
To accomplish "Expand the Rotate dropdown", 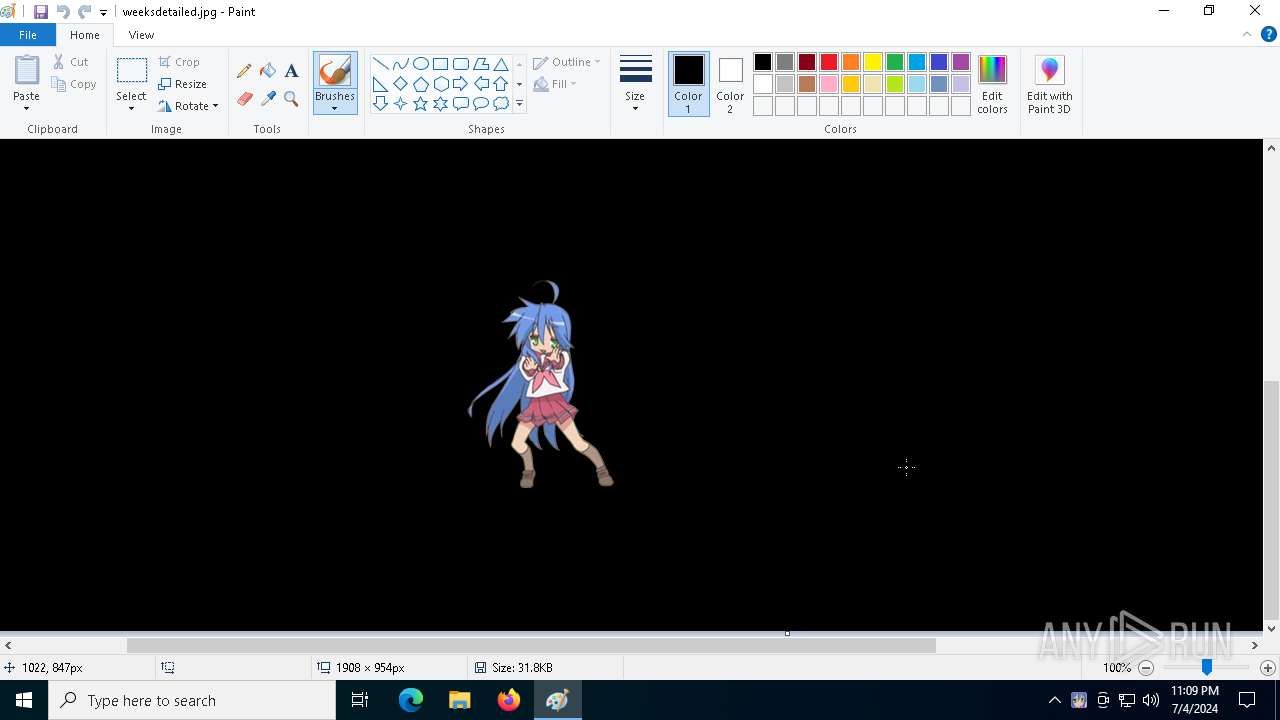I will 215,106.
